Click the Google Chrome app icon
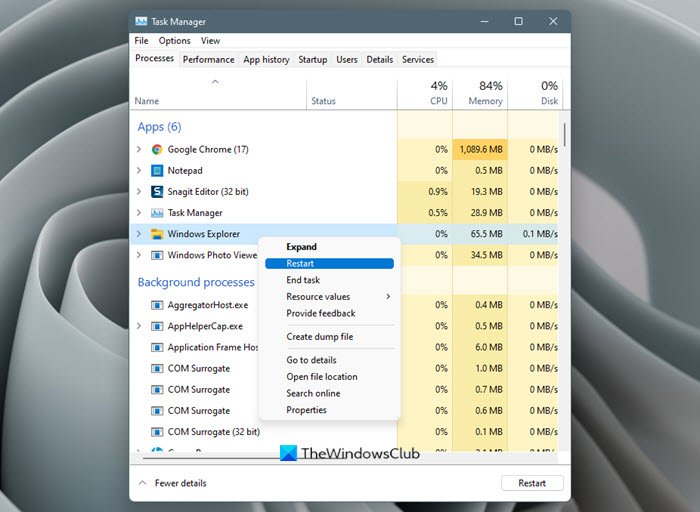This screenshot has width=700, height=512. [x=157, y=150]
